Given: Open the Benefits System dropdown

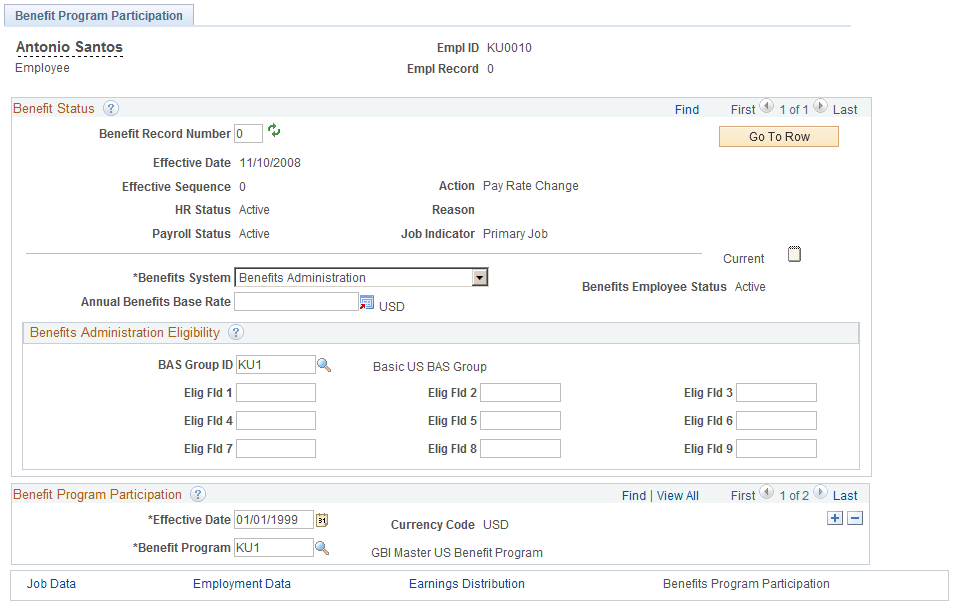Looking at the screenshot, I should [480, 277].
